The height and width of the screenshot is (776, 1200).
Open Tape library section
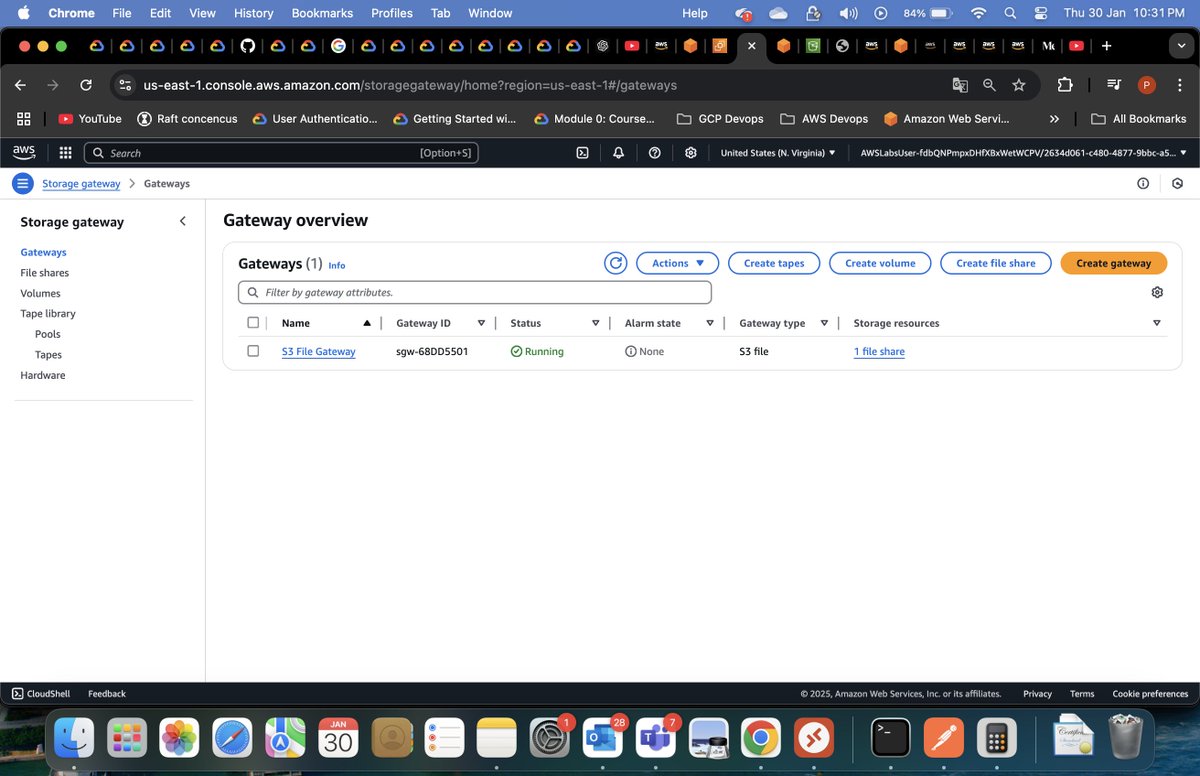48,313
